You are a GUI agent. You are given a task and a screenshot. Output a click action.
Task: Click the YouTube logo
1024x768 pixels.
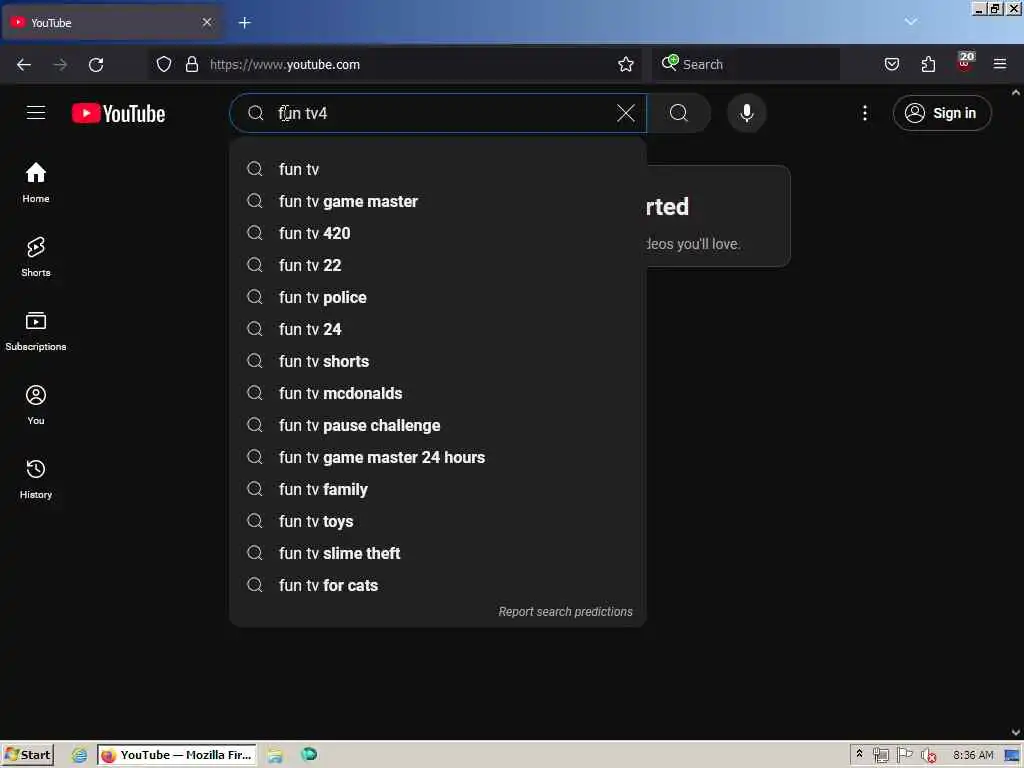point(118,113)
